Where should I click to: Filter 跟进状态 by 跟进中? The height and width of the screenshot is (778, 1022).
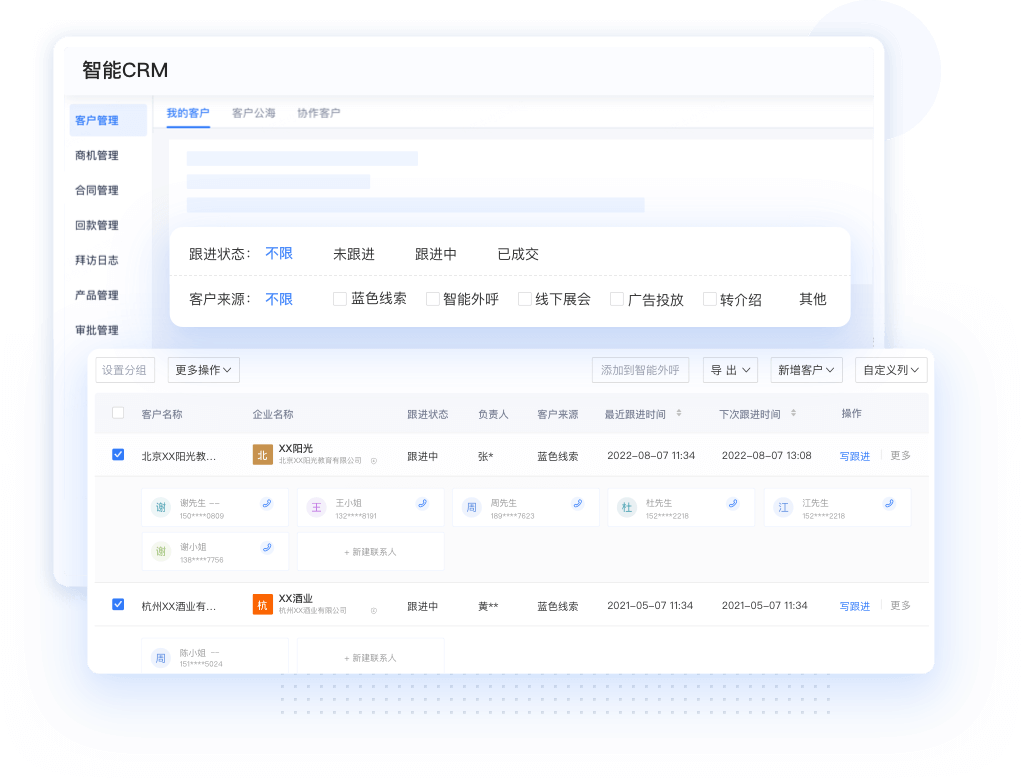click(x=436, y=254)
